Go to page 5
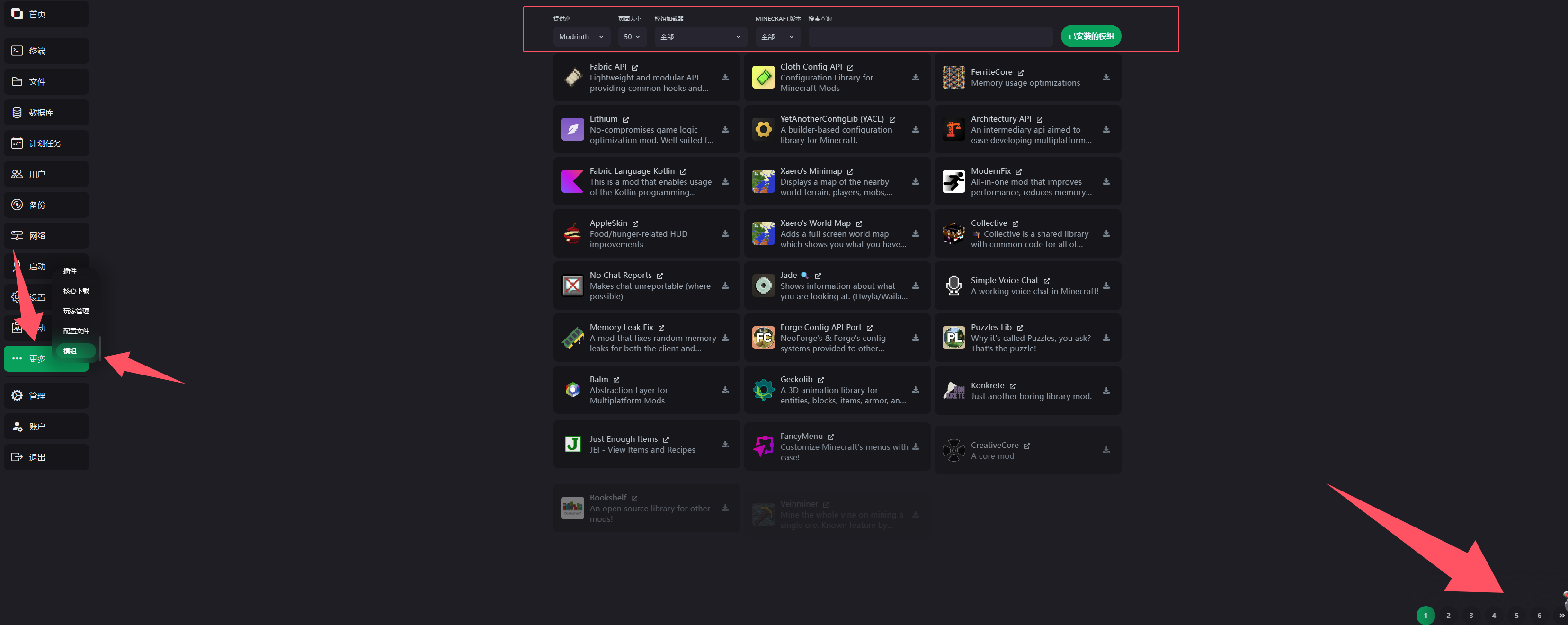 pos(1516,615)
